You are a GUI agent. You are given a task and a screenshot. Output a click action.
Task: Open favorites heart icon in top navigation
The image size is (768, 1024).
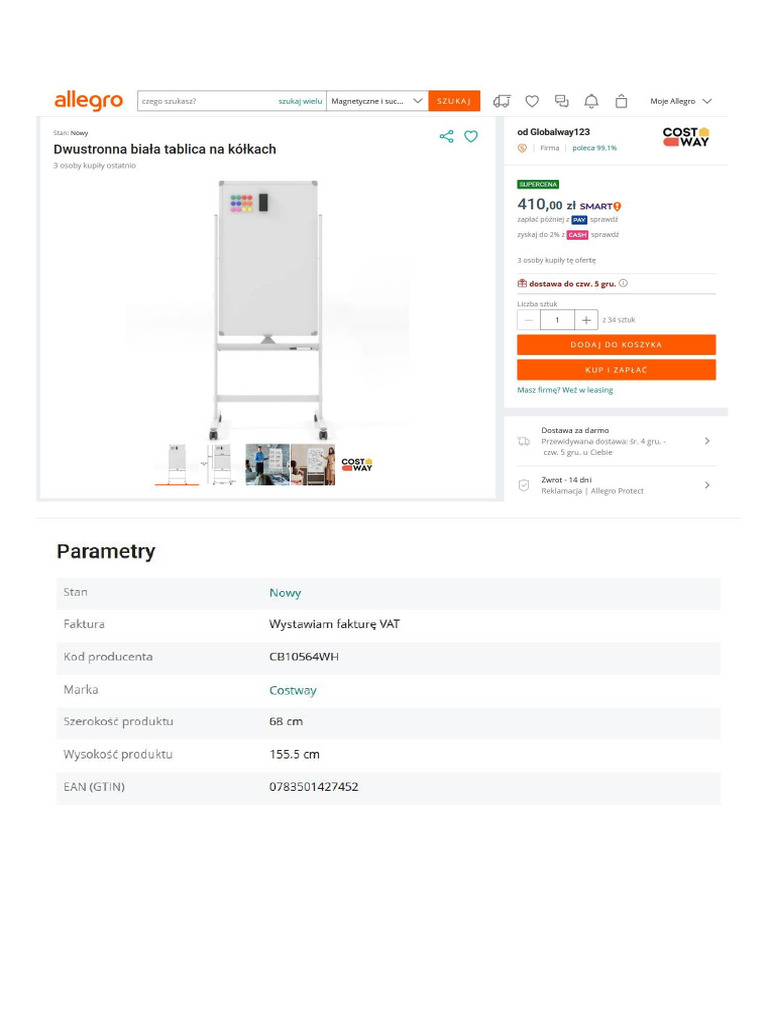pos(532,101)
